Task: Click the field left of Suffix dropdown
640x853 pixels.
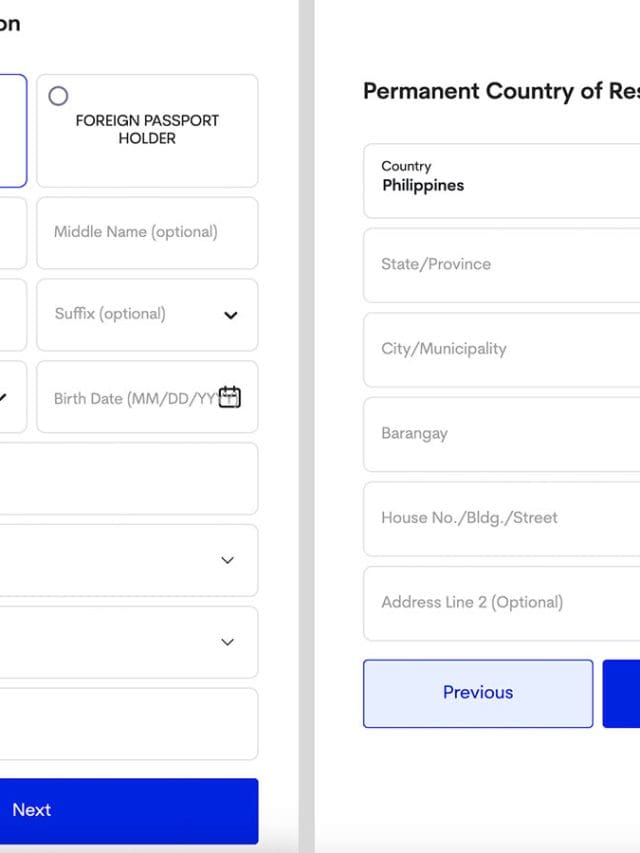Action: pyautogui.click(x=10, y=315)
